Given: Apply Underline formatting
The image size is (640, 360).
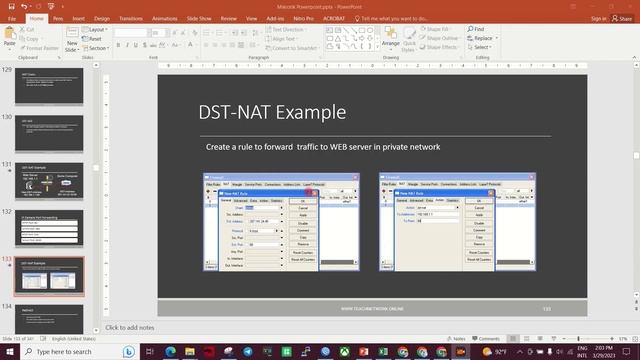Looking at the screenshot, I should [136, 45].
